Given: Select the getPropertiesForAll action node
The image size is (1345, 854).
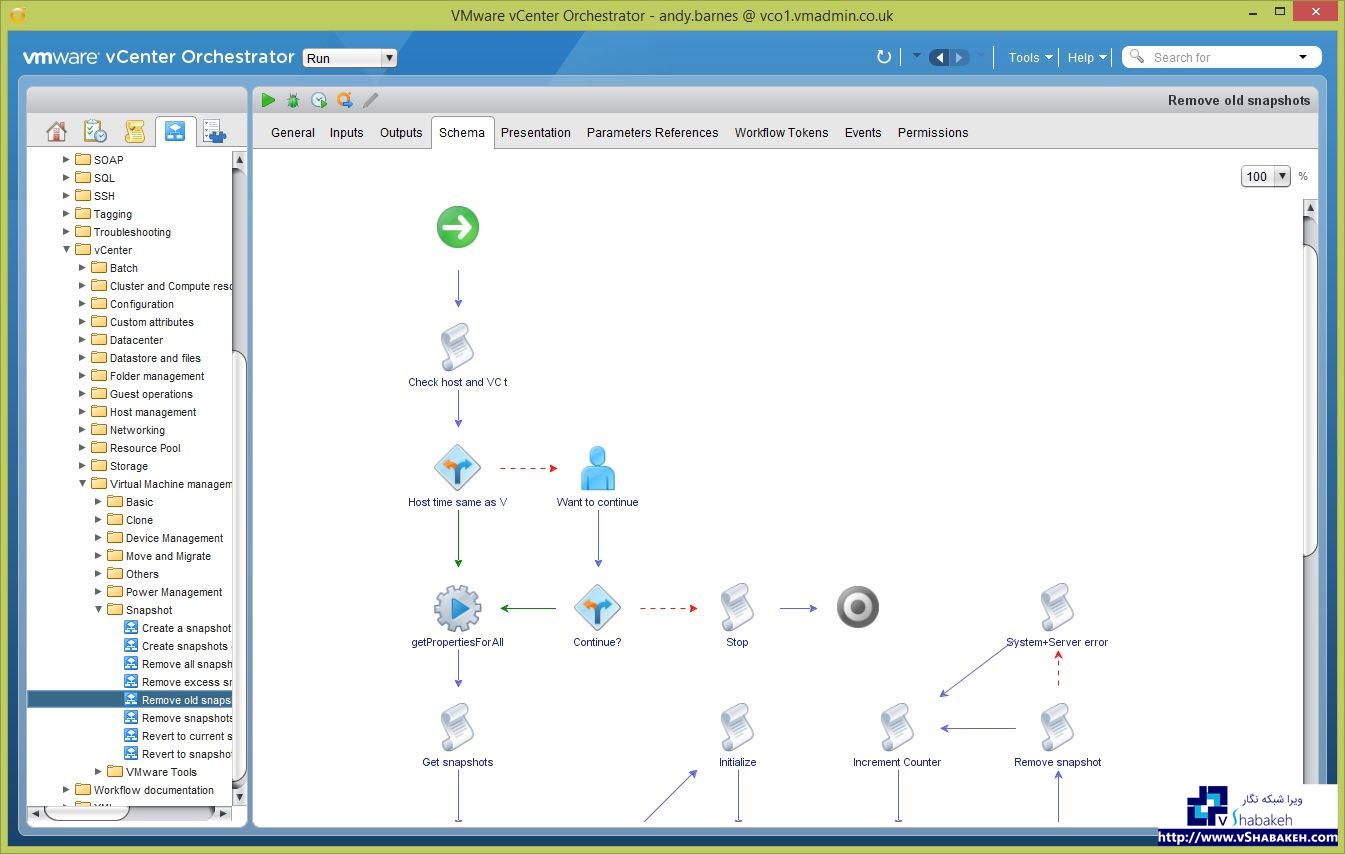Looking at the screenshot, I should [x=458, y=607].
